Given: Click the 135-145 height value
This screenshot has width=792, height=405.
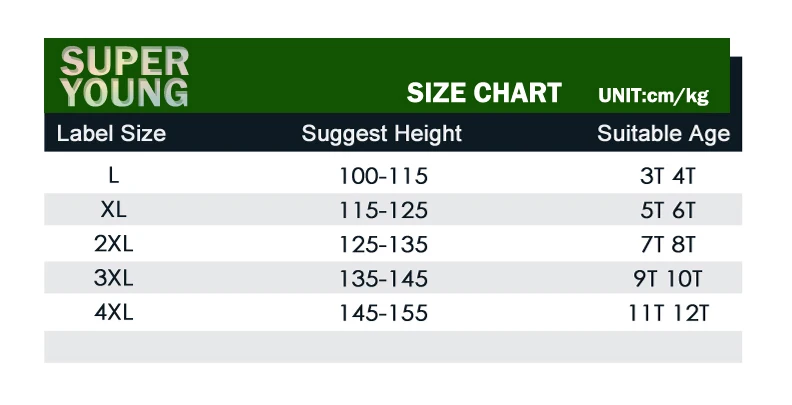Looking at the screenshot, I should coord(383,279).
